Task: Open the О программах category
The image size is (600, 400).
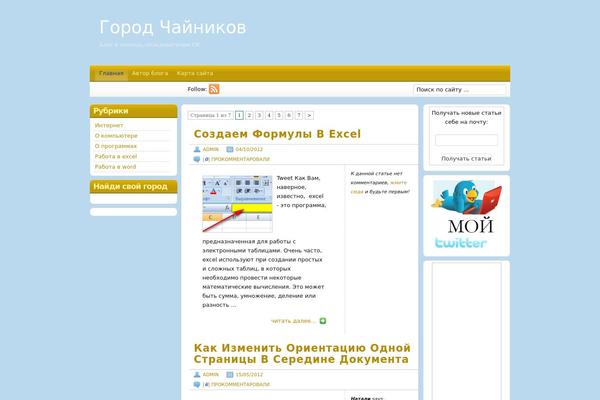Action: (x=116, y=146)
